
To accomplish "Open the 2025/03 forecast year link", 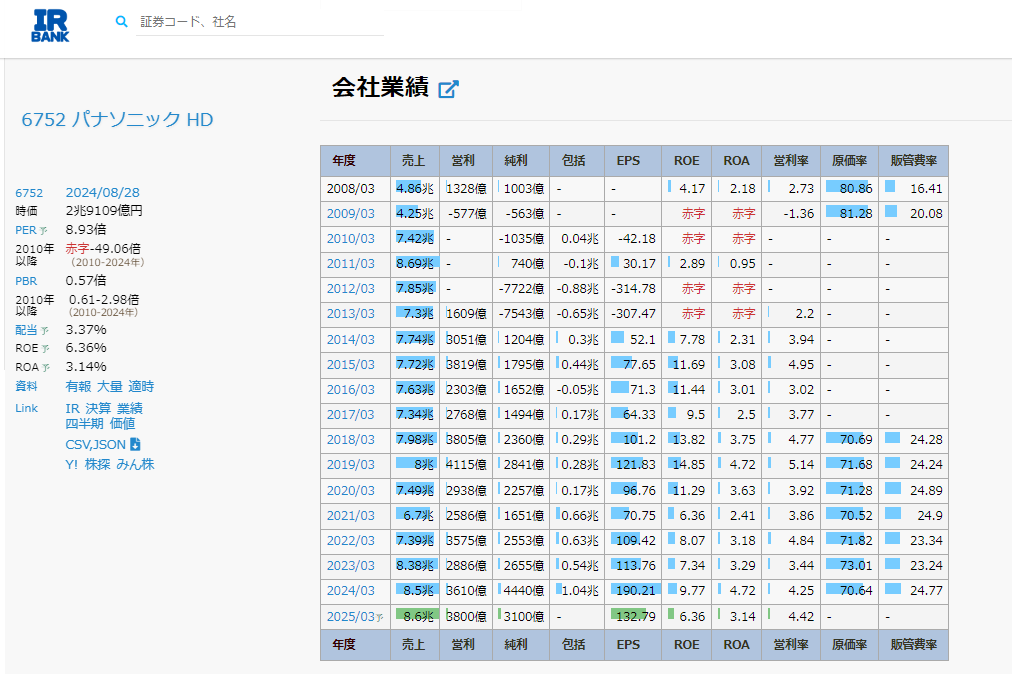I will pyautogui.click(x=350, y=617).
